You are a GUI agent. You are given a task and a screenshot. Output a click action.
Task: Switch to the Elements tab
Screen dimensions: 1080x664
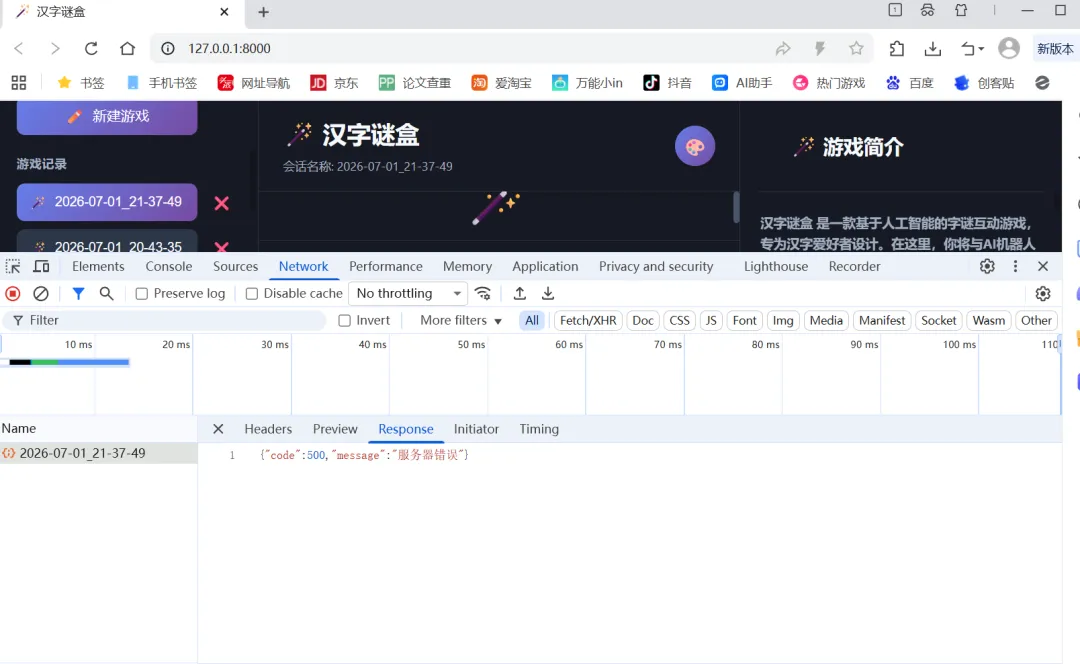pos(98,267)
